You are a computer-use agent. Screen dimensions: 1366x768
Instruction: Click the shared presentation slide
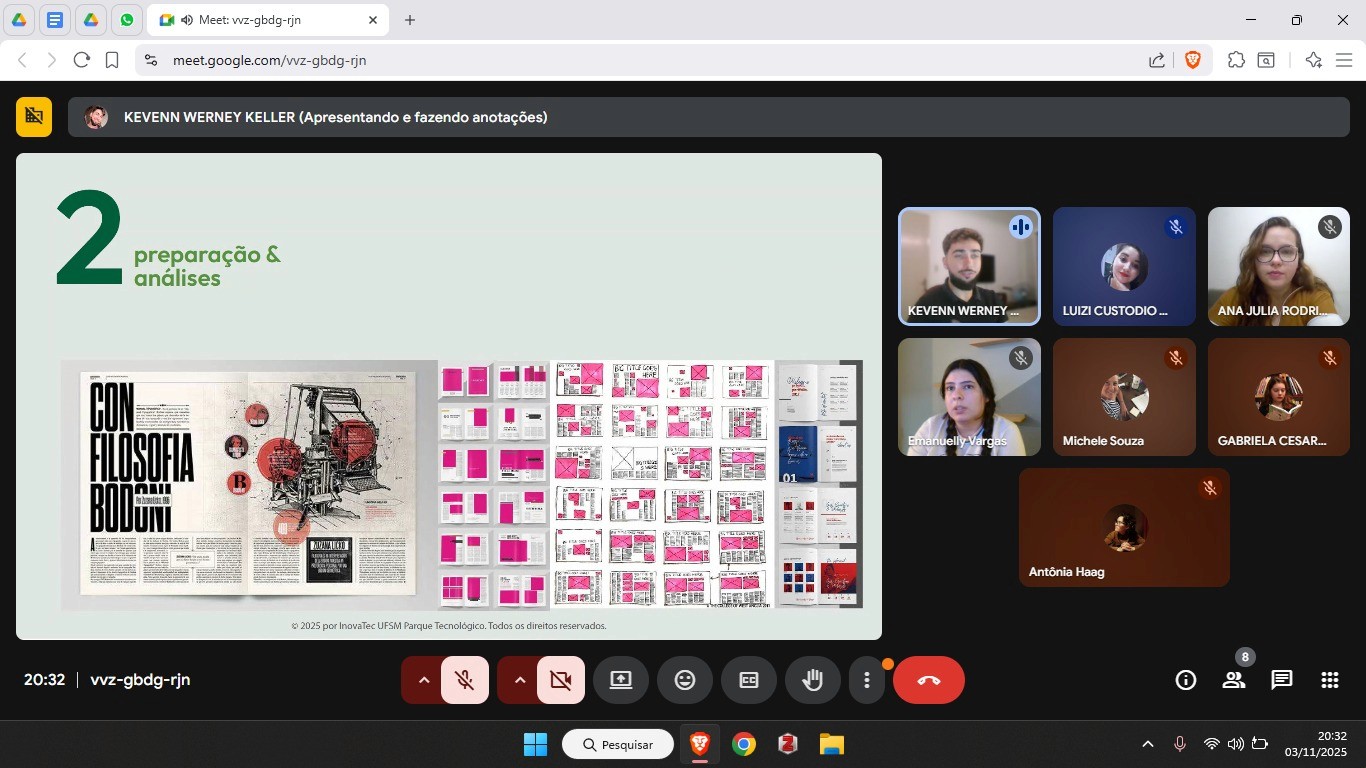(449, 396)
